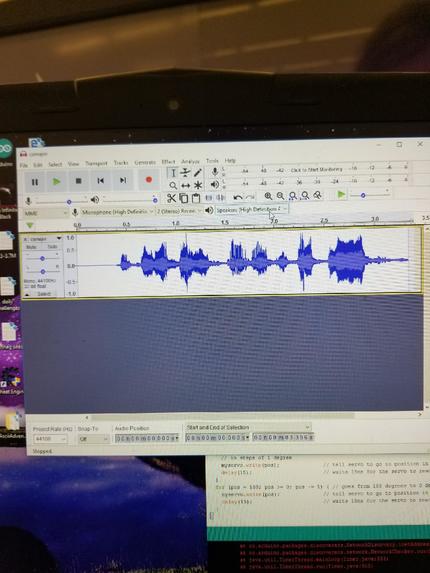Click the track Select button
Image resolution: width=430 pixels, height=573 pixels.
(44, 294)
